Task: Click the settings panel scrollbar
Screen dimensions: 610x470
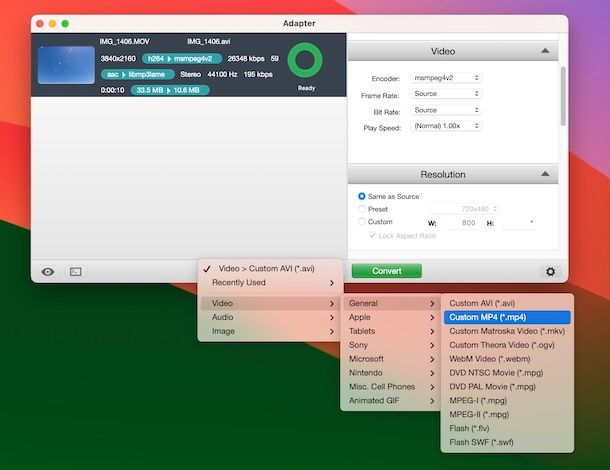Action: 563,96
